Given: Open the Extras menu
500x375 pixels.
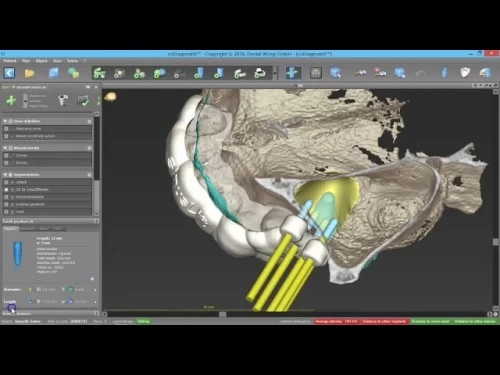Looking at the screenshot, I should pyautogui.click(x=72, y=61).
